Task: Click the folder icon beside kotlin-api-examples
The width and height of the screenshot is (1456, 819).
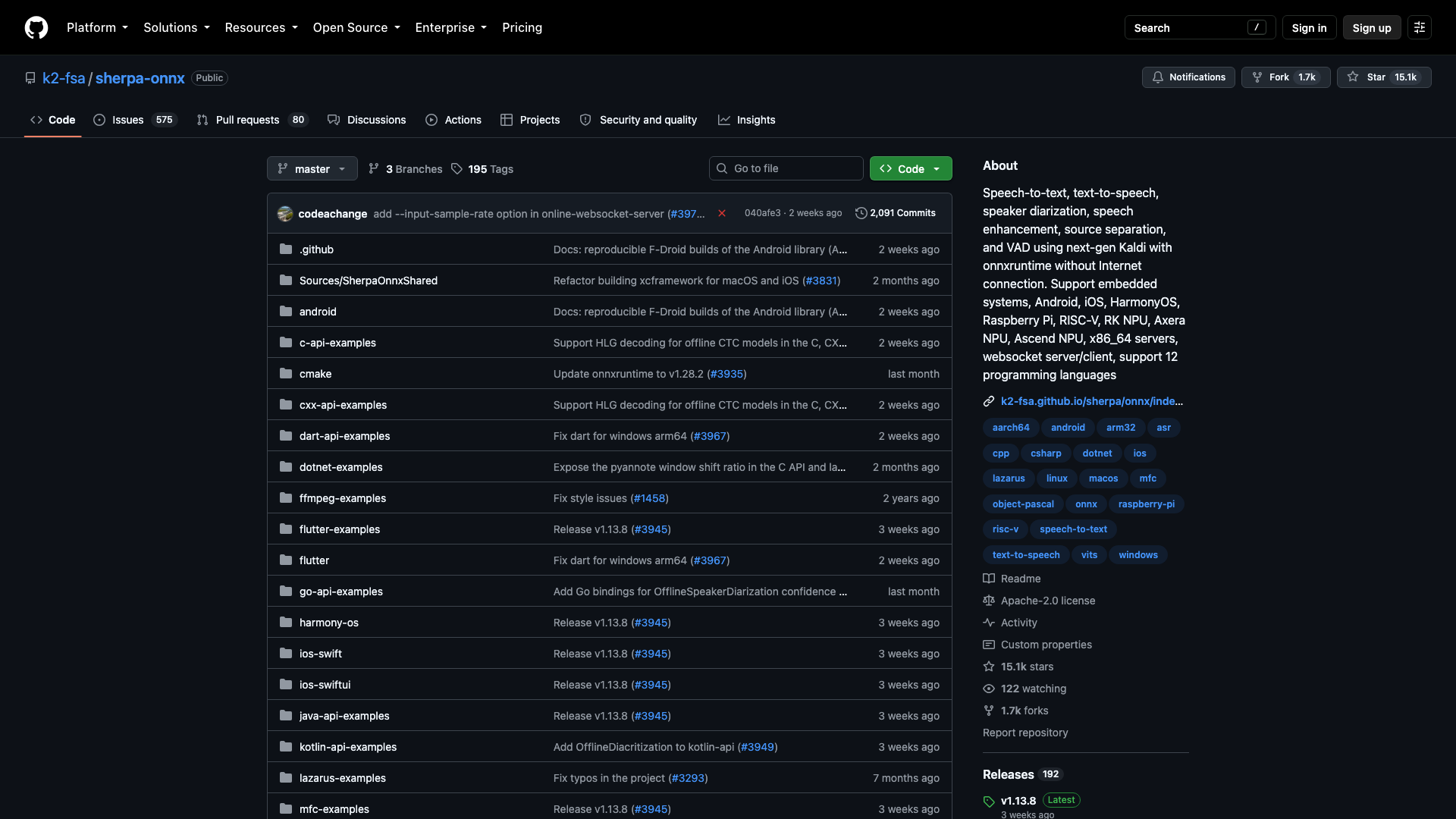Action: 286,746
